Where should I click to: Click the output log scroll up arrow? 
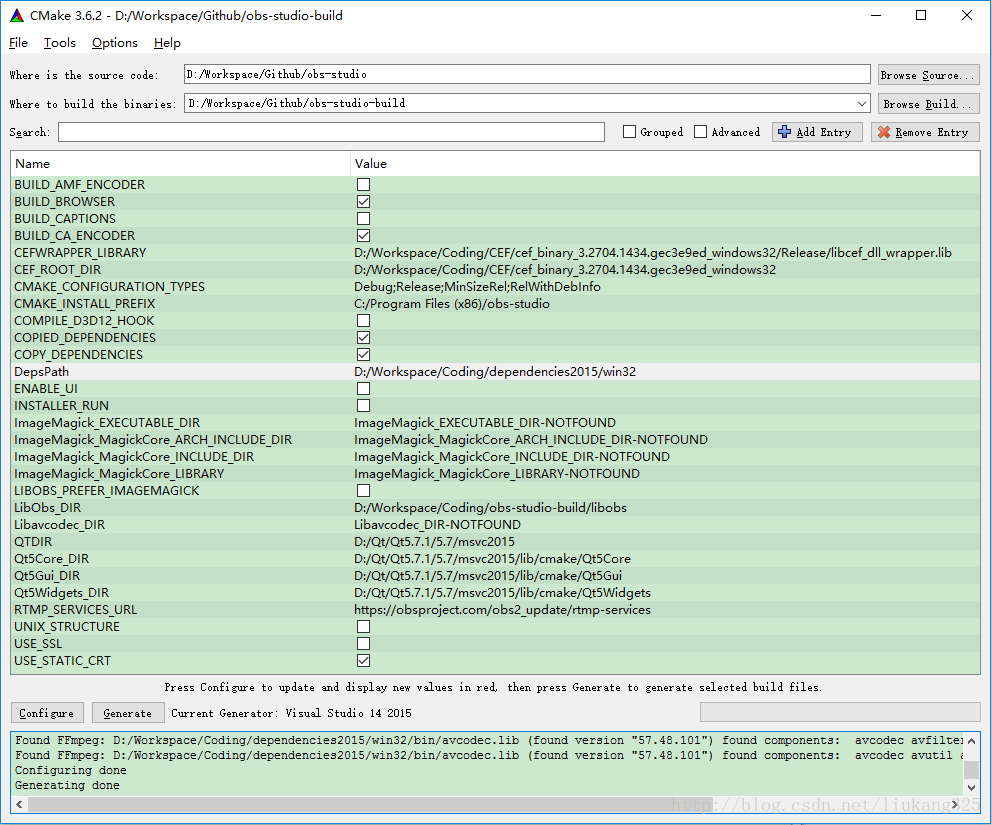point(971,740)
